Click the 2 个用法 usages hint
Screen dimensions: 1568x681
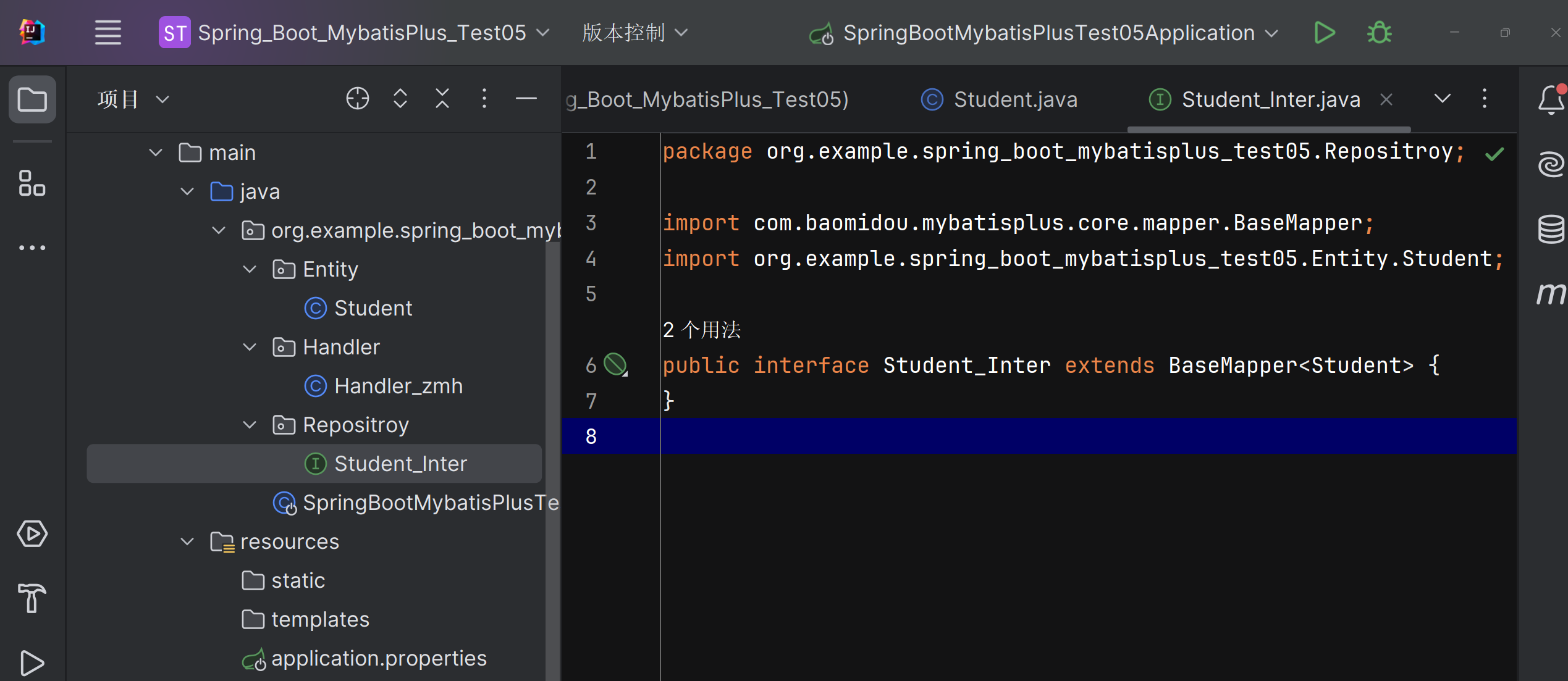701,330
